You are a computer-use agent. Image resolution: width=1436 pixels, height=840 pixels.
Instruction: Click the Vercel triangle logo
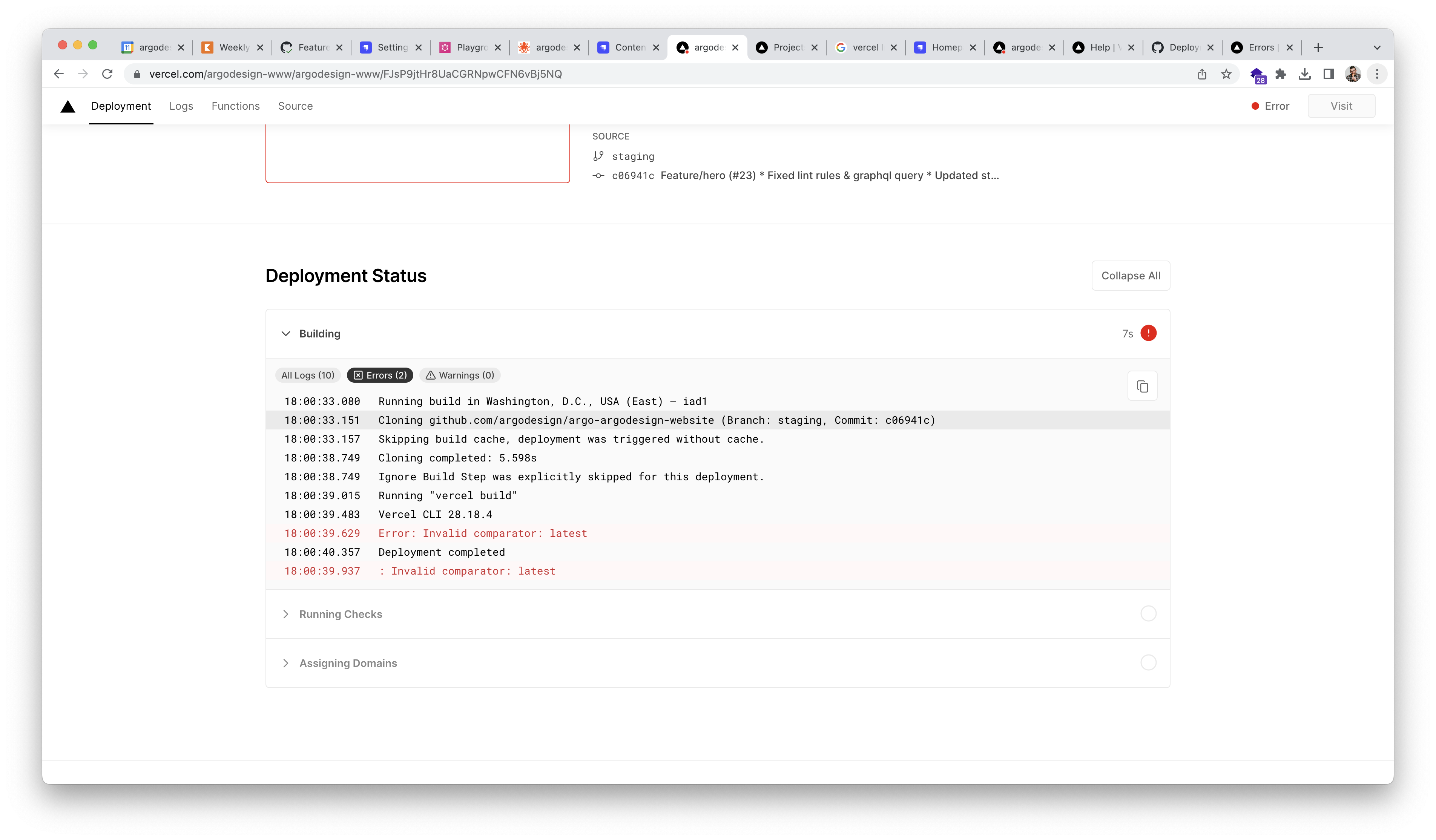(68, 106)
